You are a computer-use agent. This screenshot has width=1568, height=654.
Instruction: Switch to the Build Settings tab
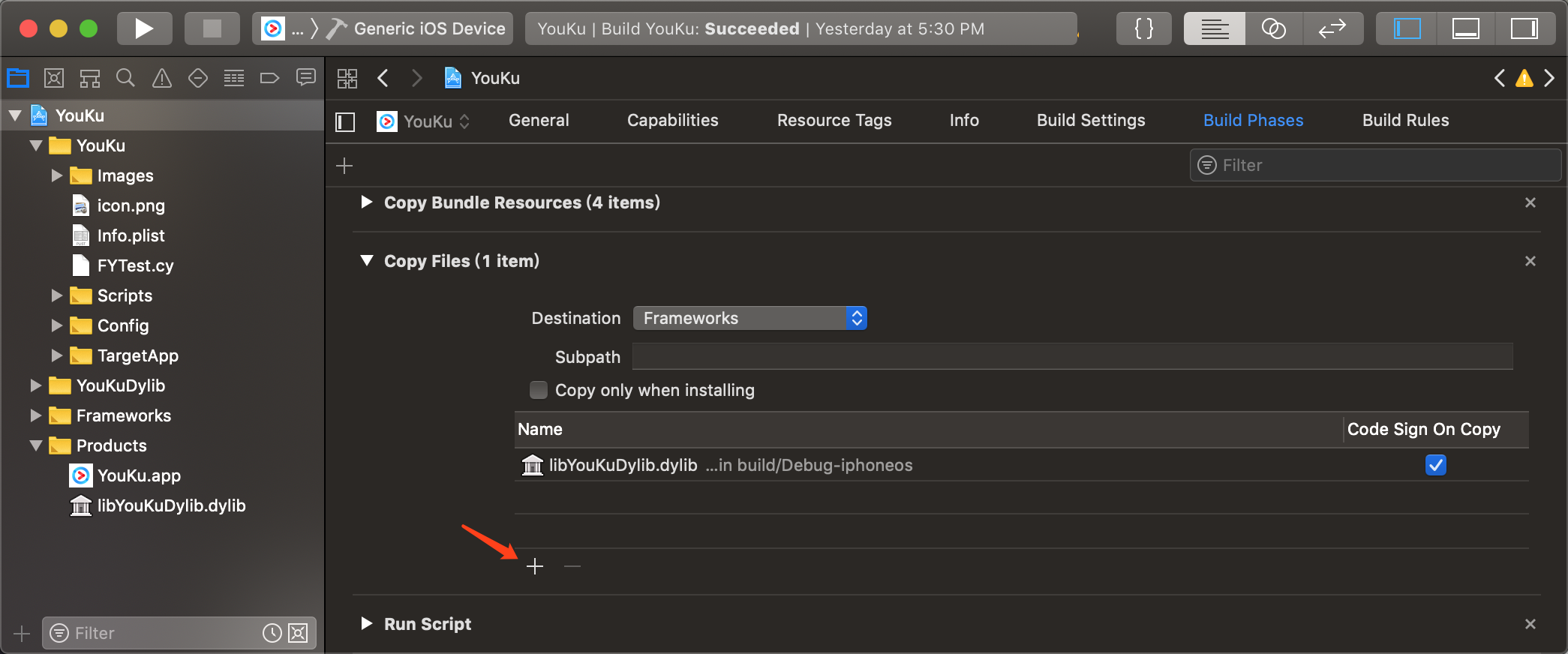click(x=1090, y=120)
